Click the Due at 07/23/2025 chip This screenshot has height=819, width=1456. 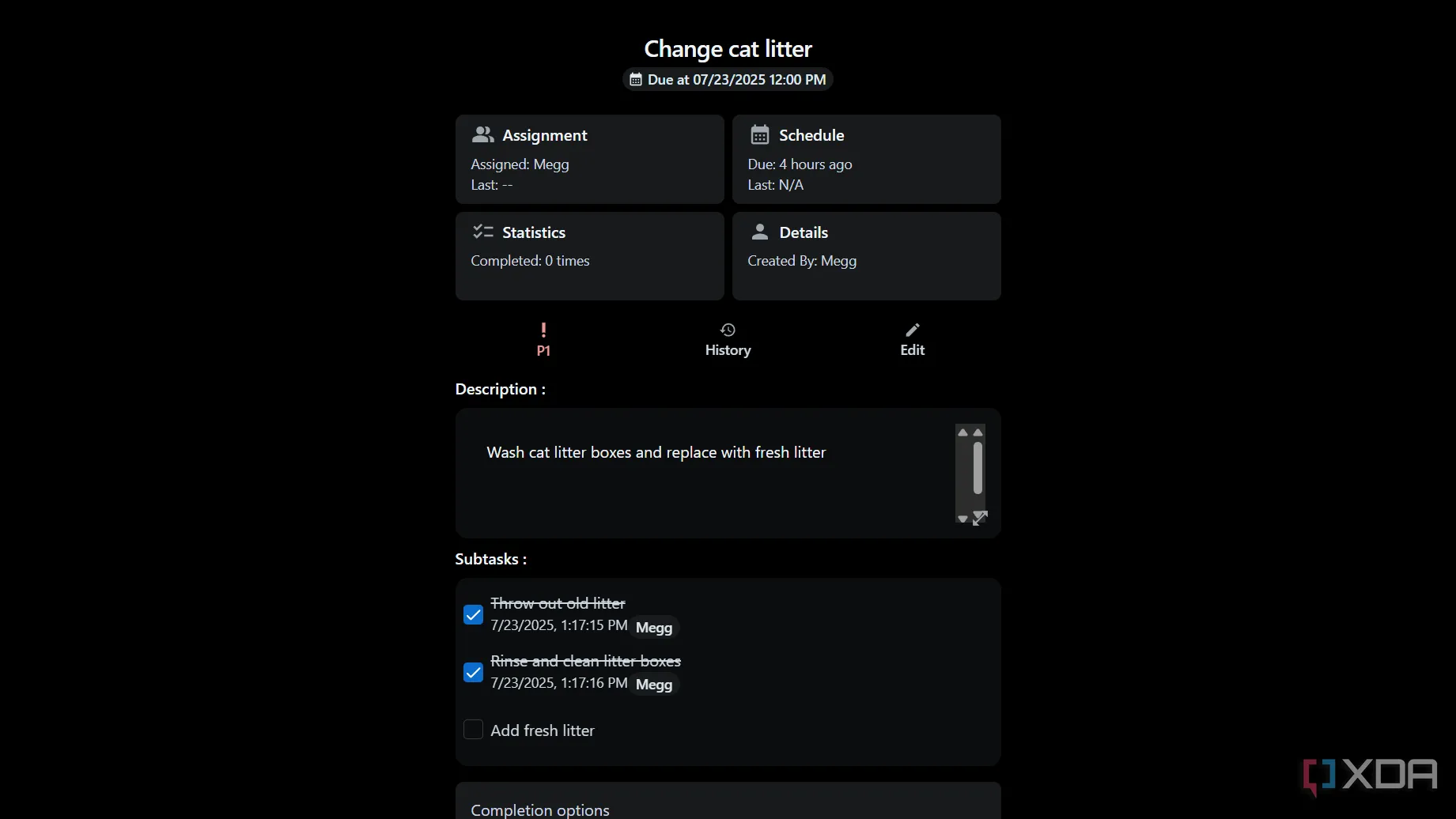728,80
